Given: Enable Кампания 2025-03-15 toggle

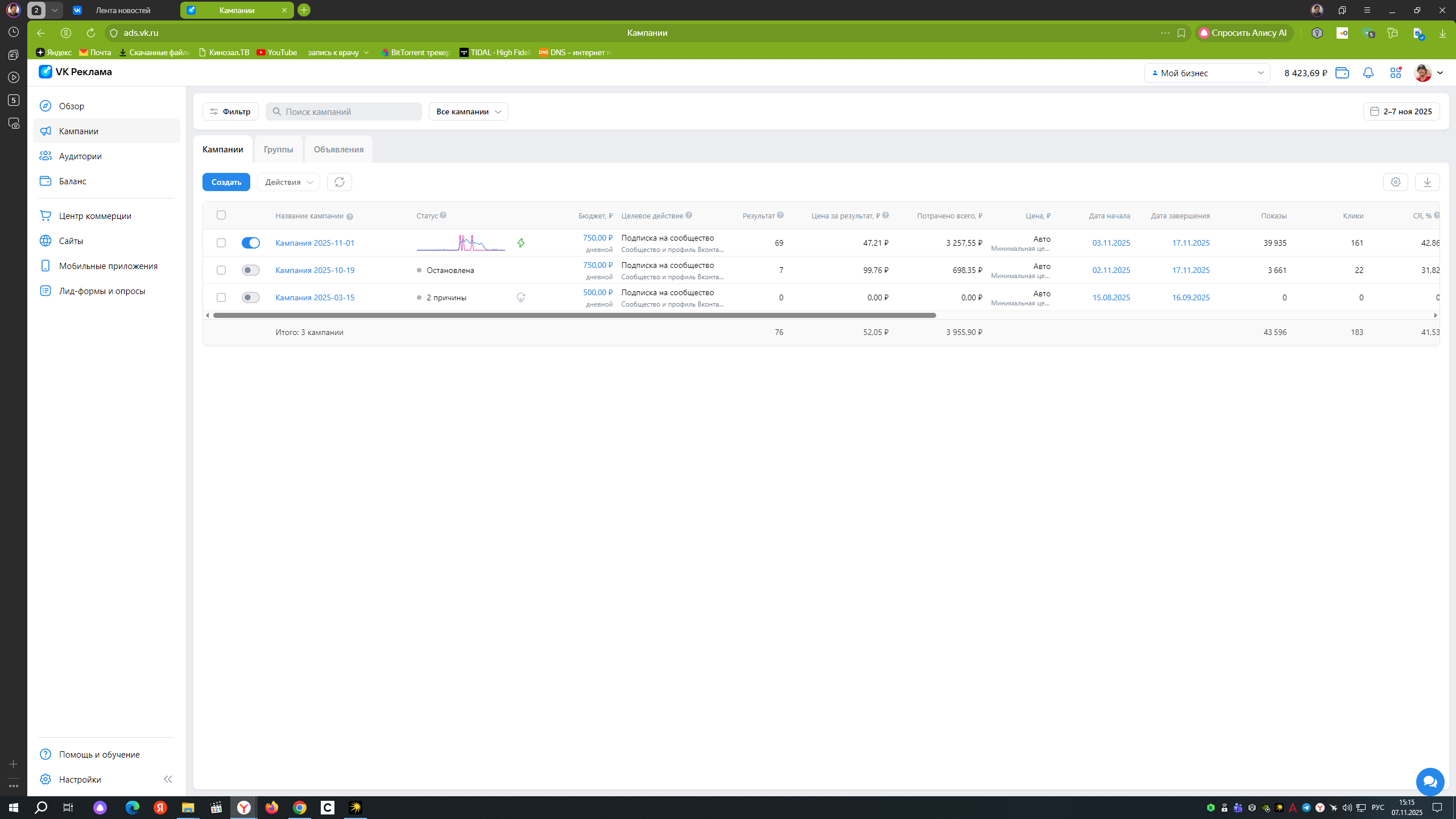Looking at the screenshot, I should pos(251,297).
